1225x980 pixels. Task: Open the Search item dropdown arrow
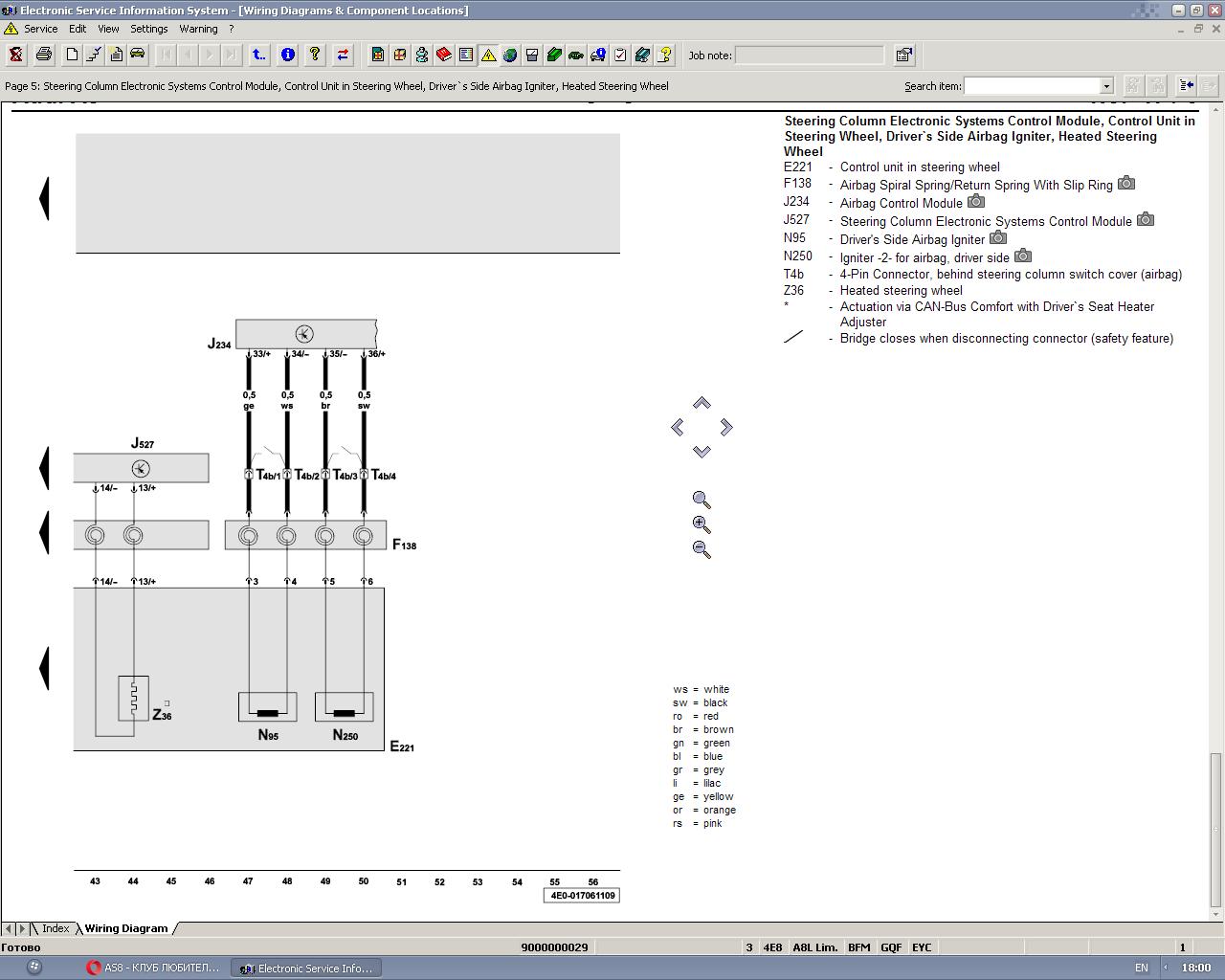tap(1106, 86)
